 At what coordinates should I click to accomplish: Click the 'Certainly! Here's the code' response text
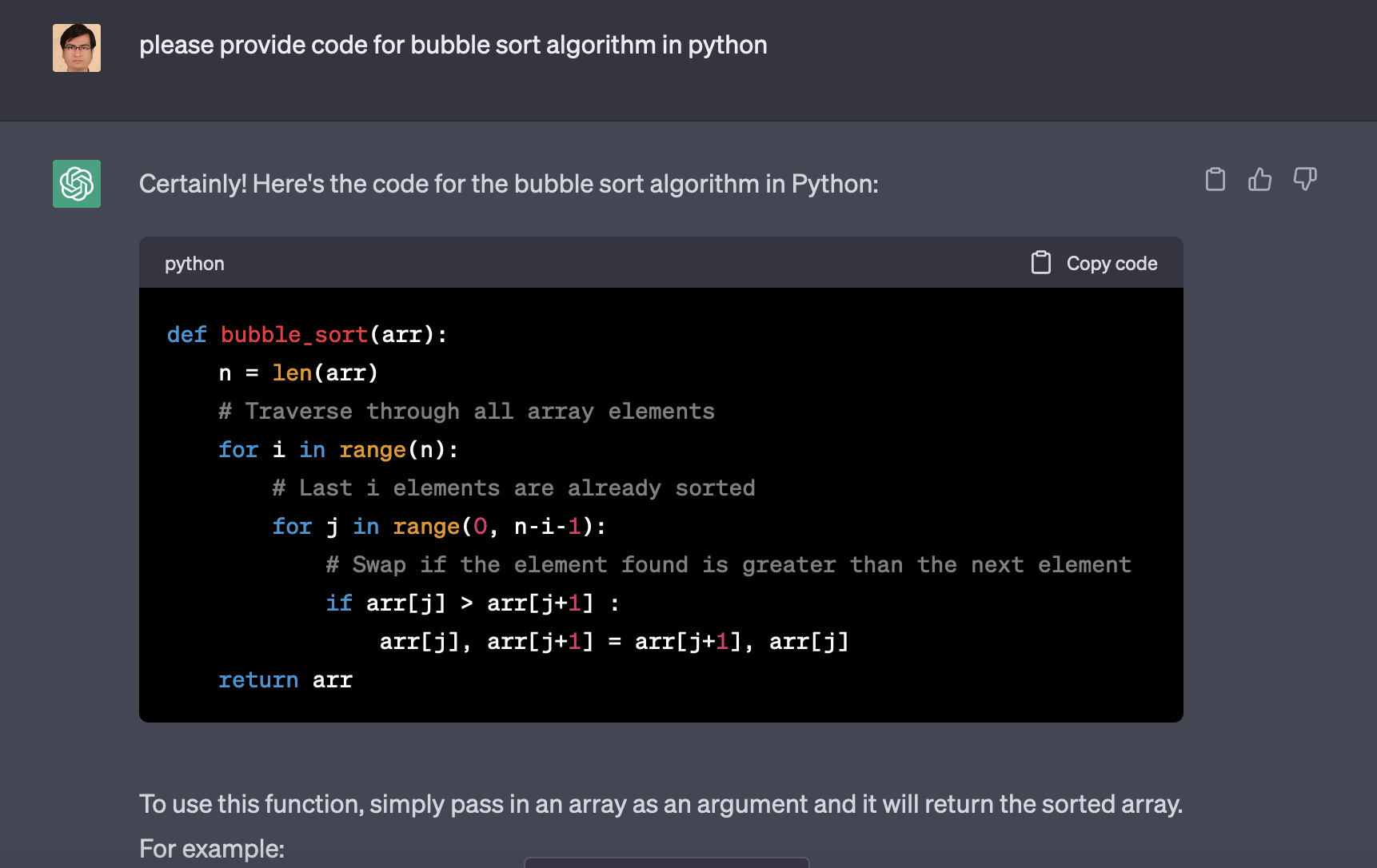[x=509, y=184]
